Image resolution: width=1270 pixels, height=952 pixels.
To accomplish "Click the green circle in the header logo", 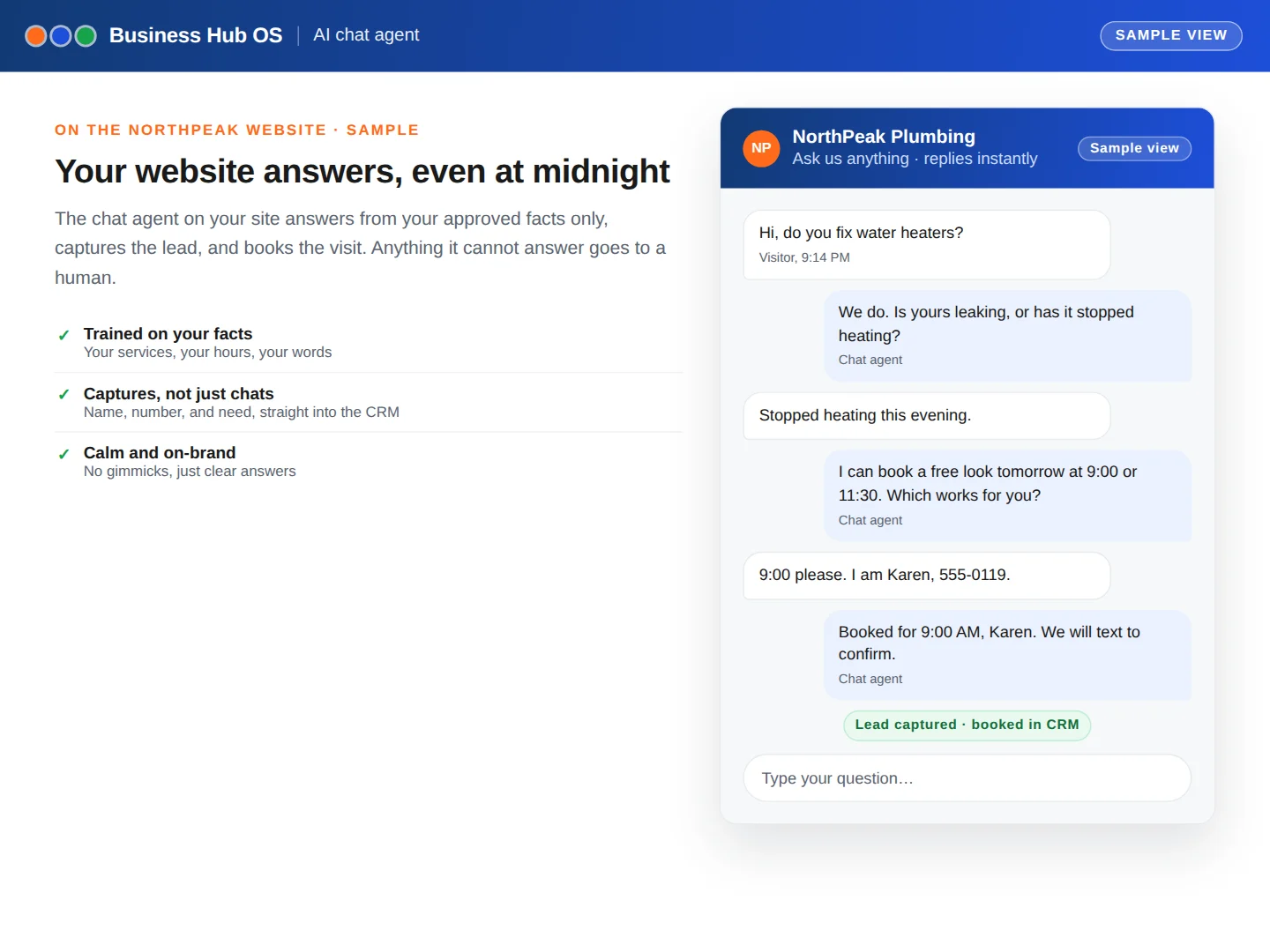I will click(86, 36).
